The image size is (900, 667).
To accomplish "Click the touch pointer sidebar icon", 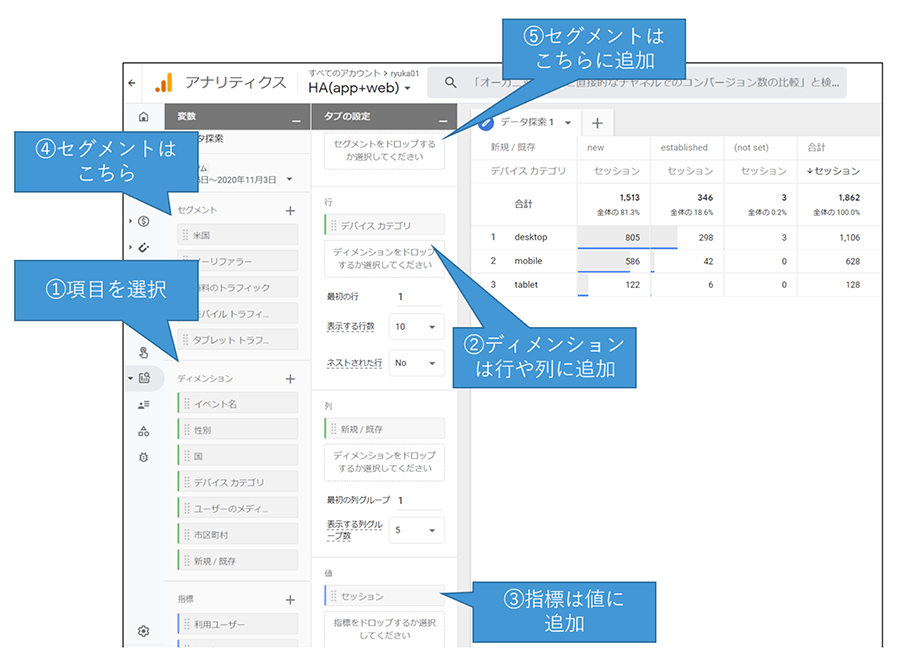I will coord(143,352).
